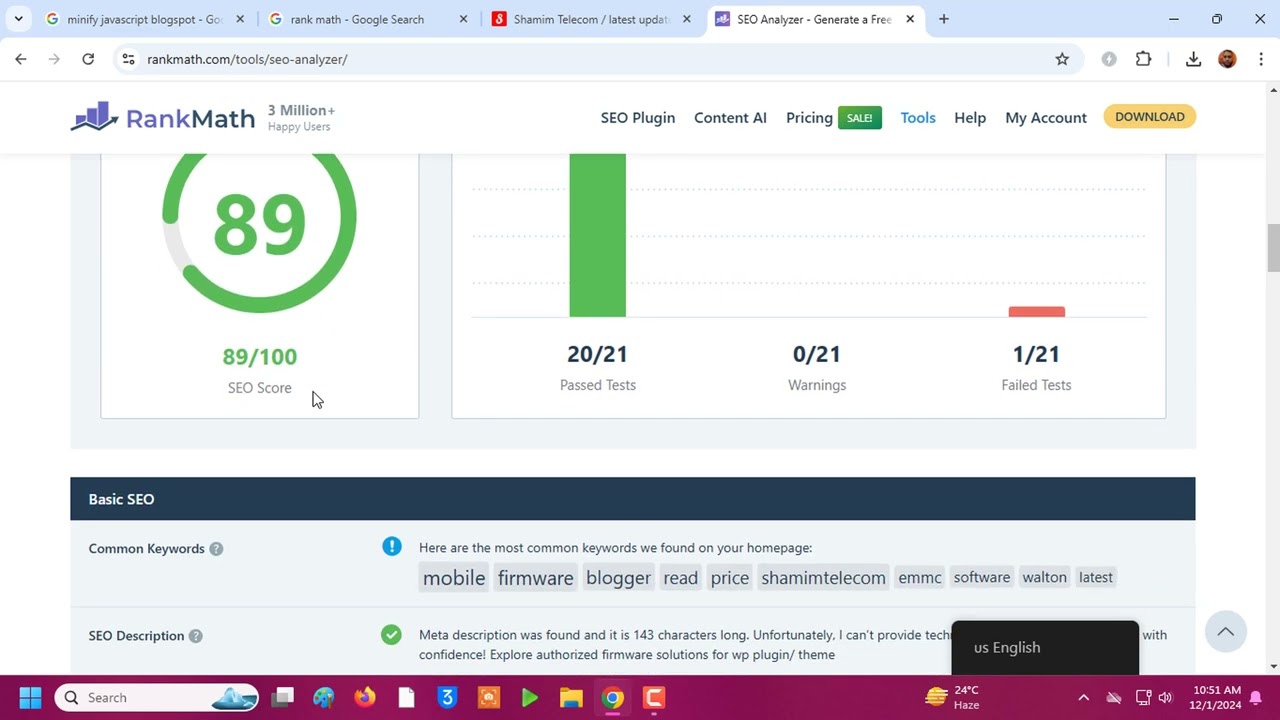This screenshot has height=720, width=1280.
Task: Open the green play-arrow app in taskbar
Action: 530,697
